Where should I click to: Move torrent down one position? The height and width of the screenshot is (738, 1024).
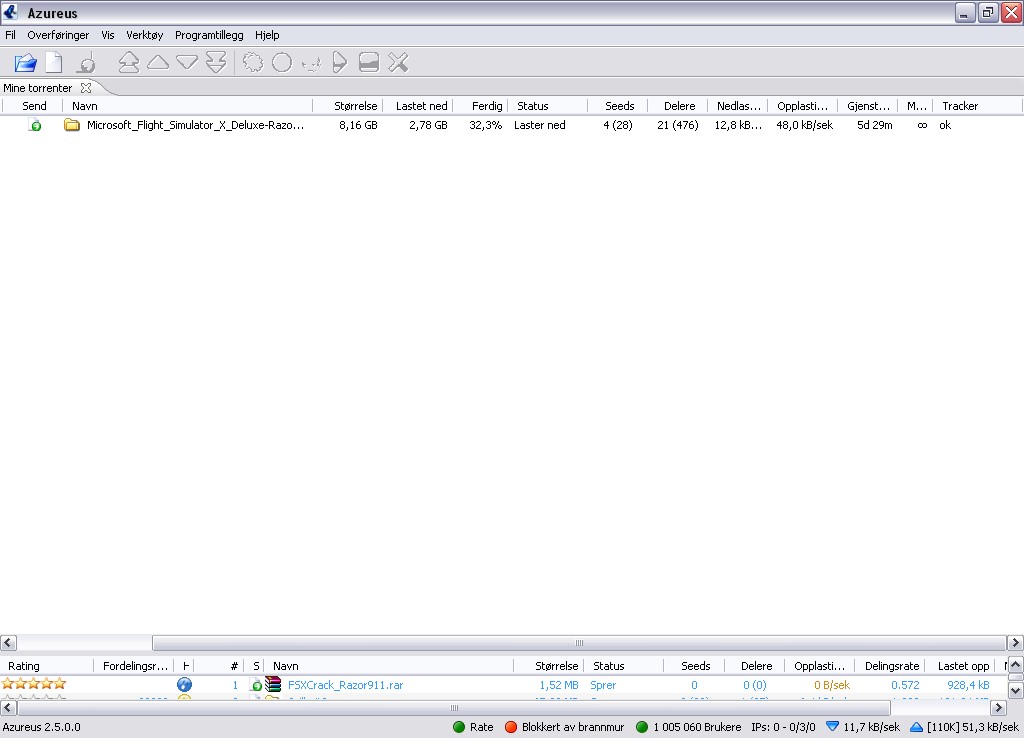187,63
